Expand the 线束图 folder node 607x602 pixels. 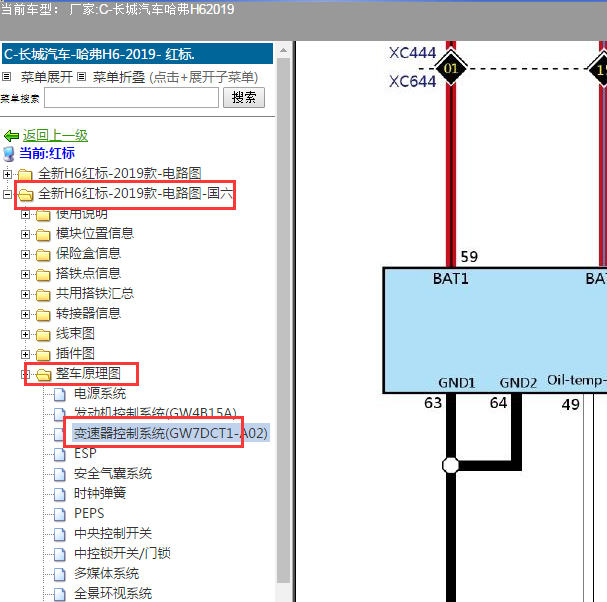click(26, 334)
